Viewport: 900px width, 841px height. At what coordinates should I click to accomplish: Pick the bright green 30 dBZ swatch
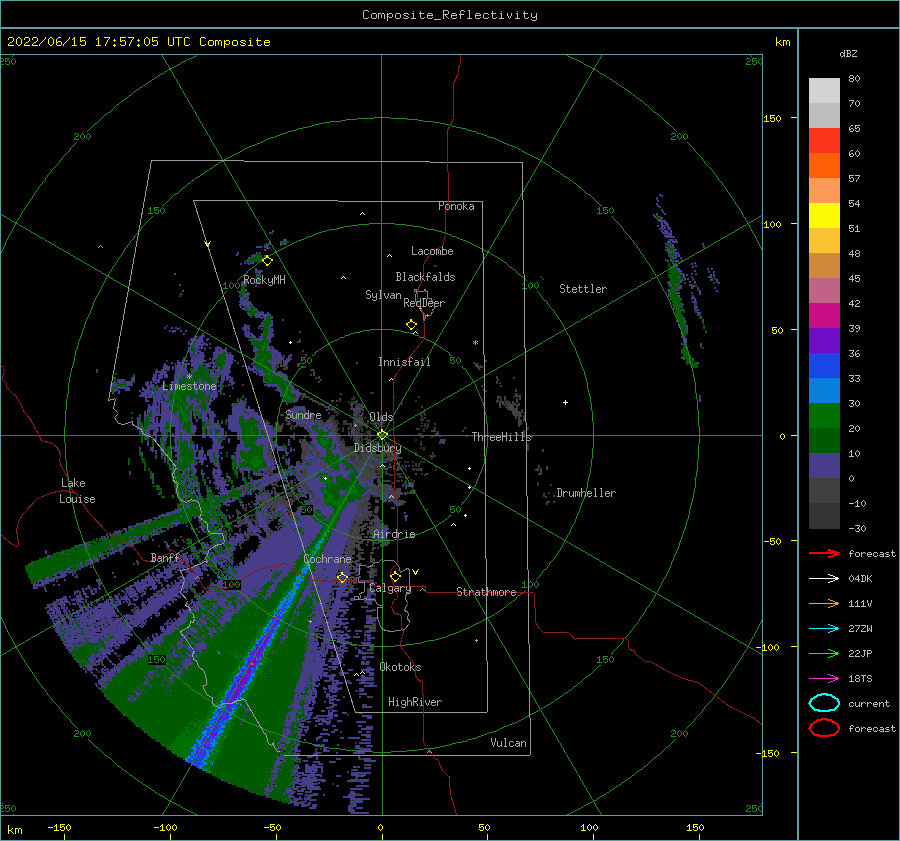tap(824, 415)
